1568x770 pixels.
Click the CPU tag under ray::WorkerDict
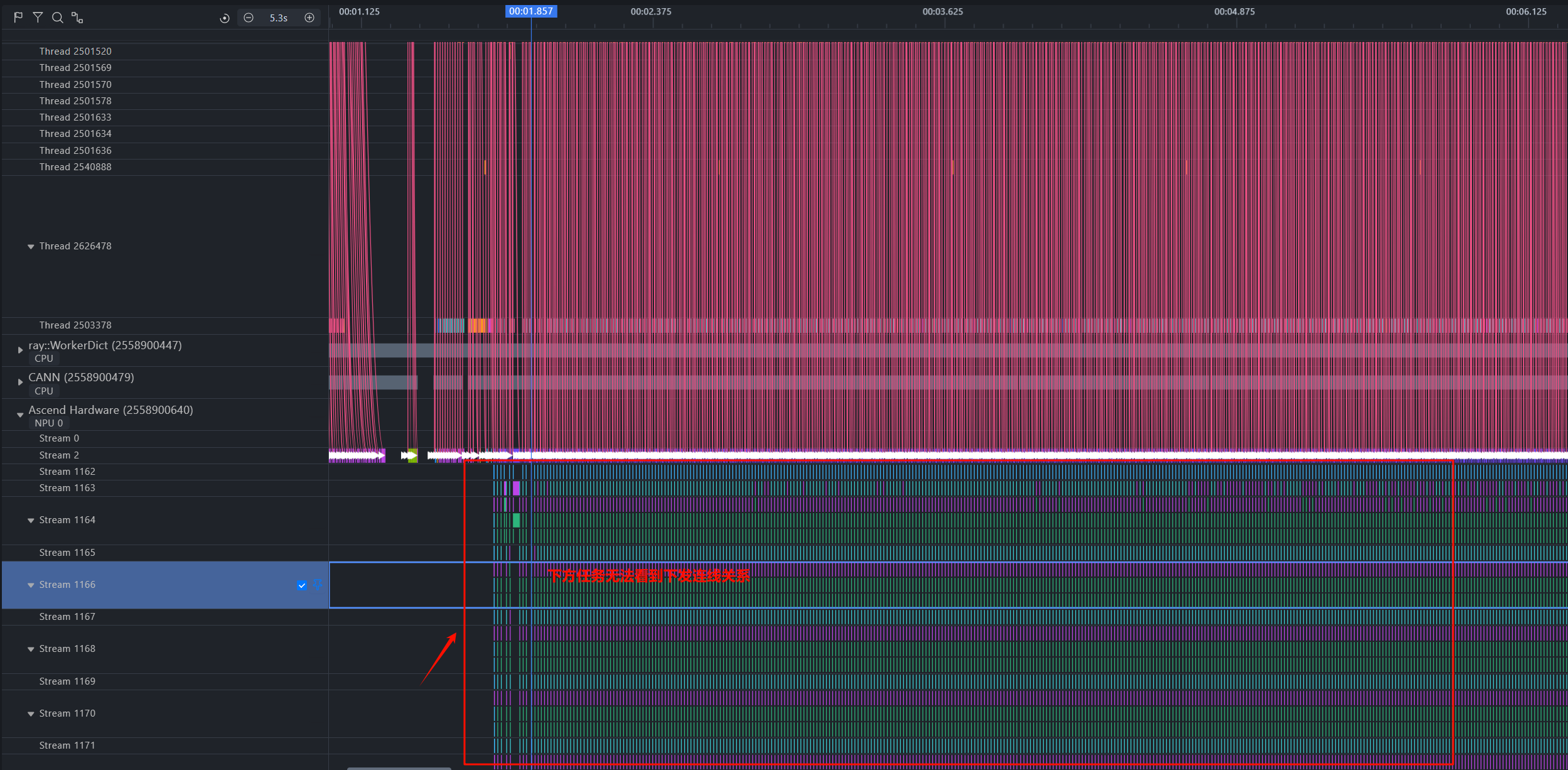[44, 359]
